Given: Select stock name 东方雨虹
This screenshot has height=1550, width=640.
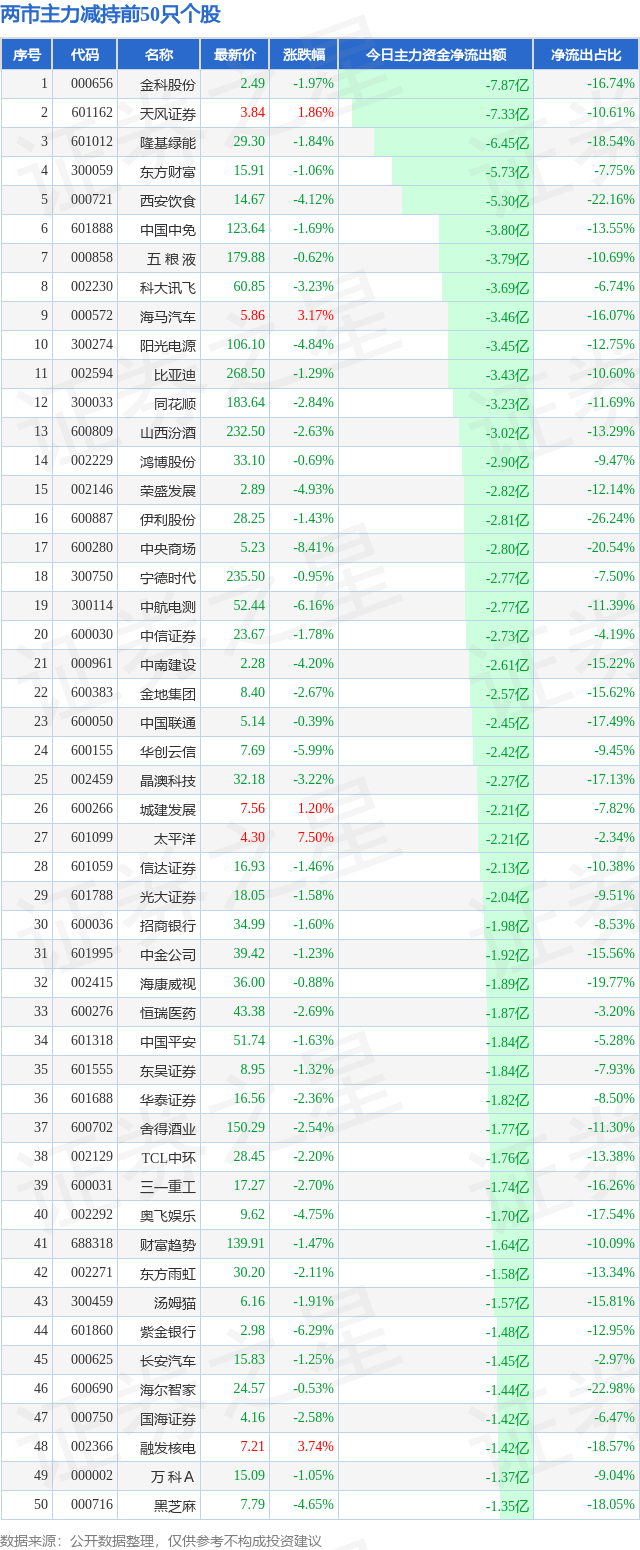Looking at the screenshot, I should pos(168,1274).
